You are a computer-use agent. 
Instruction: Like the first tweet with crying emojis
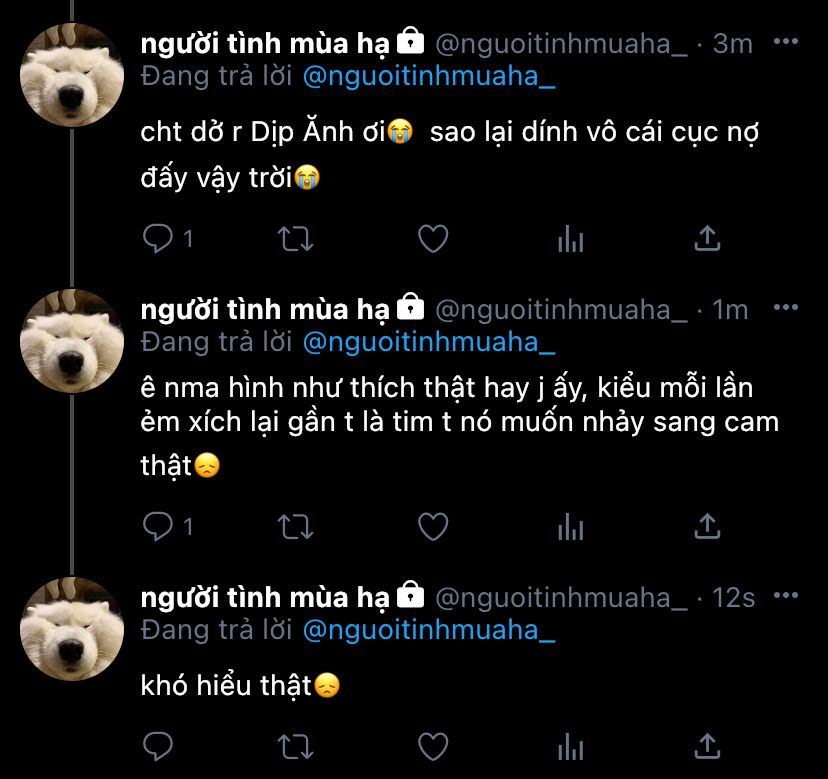pos(432,238)
